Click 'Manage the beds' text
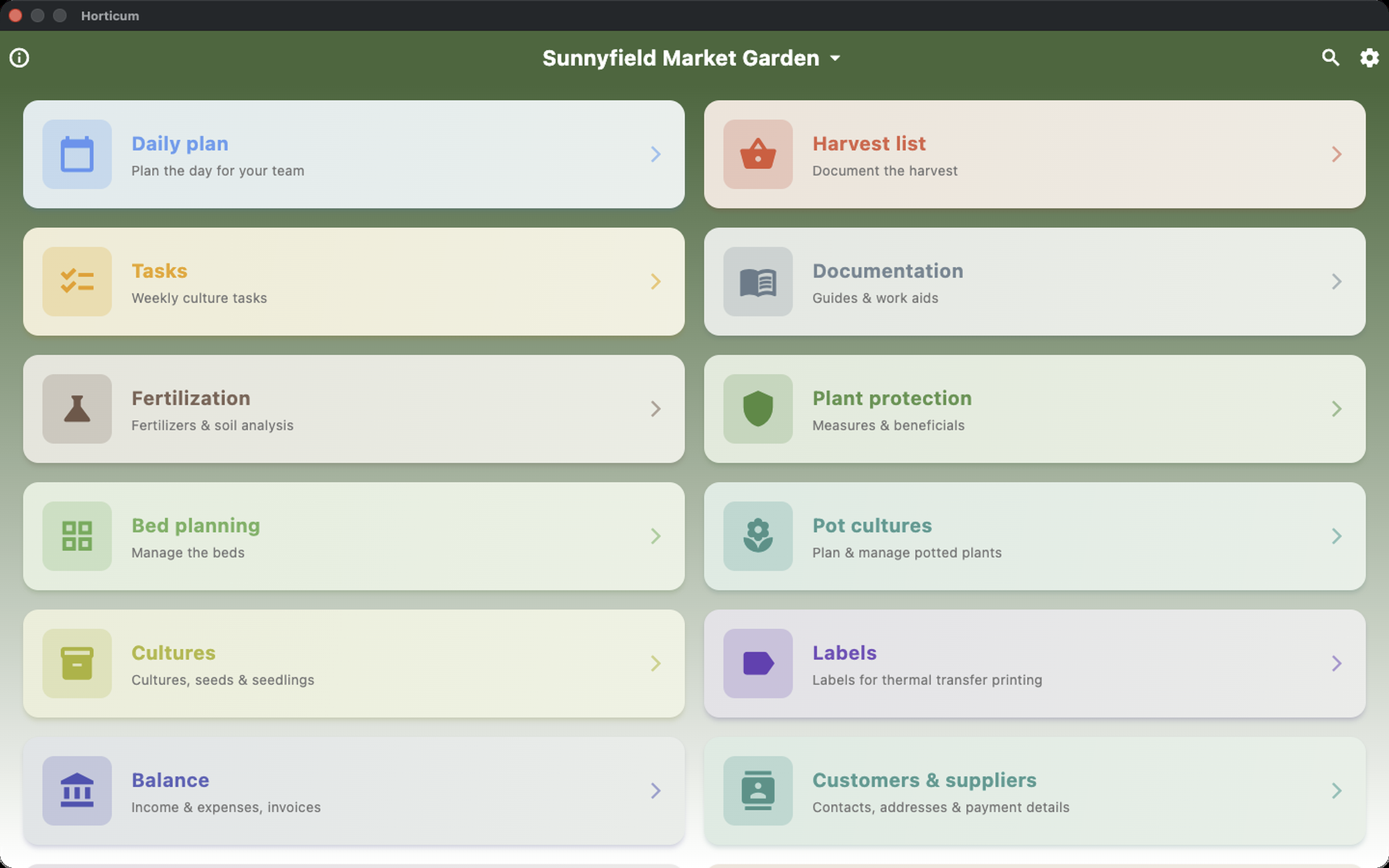This screenshot has width=1389, height=868. click(188, 554)
